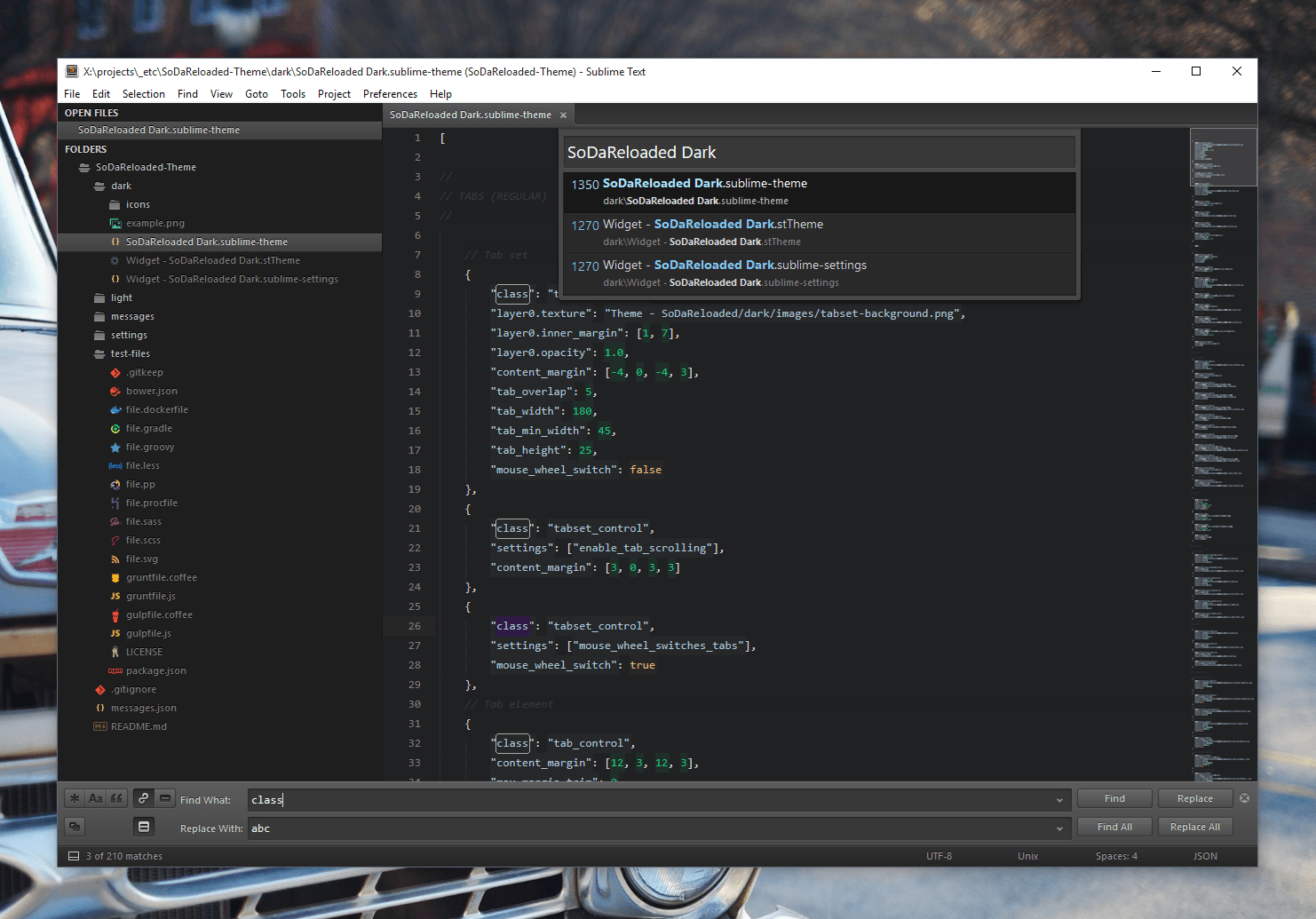Click JSON syntax selector in status bar
The height and width of the screenshot is (919, 1316).
[1205, 856]
